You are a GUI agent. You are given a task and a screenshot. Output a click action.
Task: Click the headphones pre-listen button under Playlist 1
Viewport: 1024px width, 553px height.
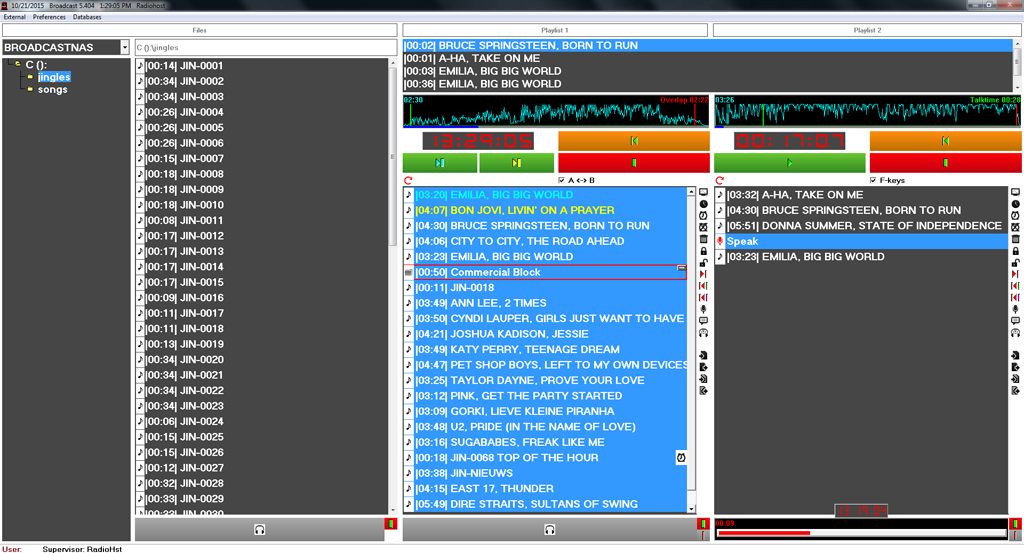click(x=549, y=529)
